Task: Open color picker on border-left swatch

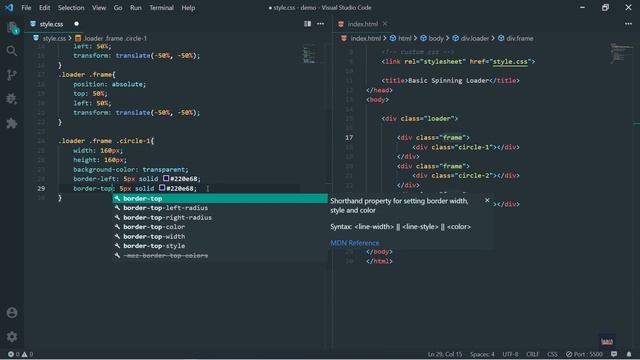Action: tap(166, 178)
